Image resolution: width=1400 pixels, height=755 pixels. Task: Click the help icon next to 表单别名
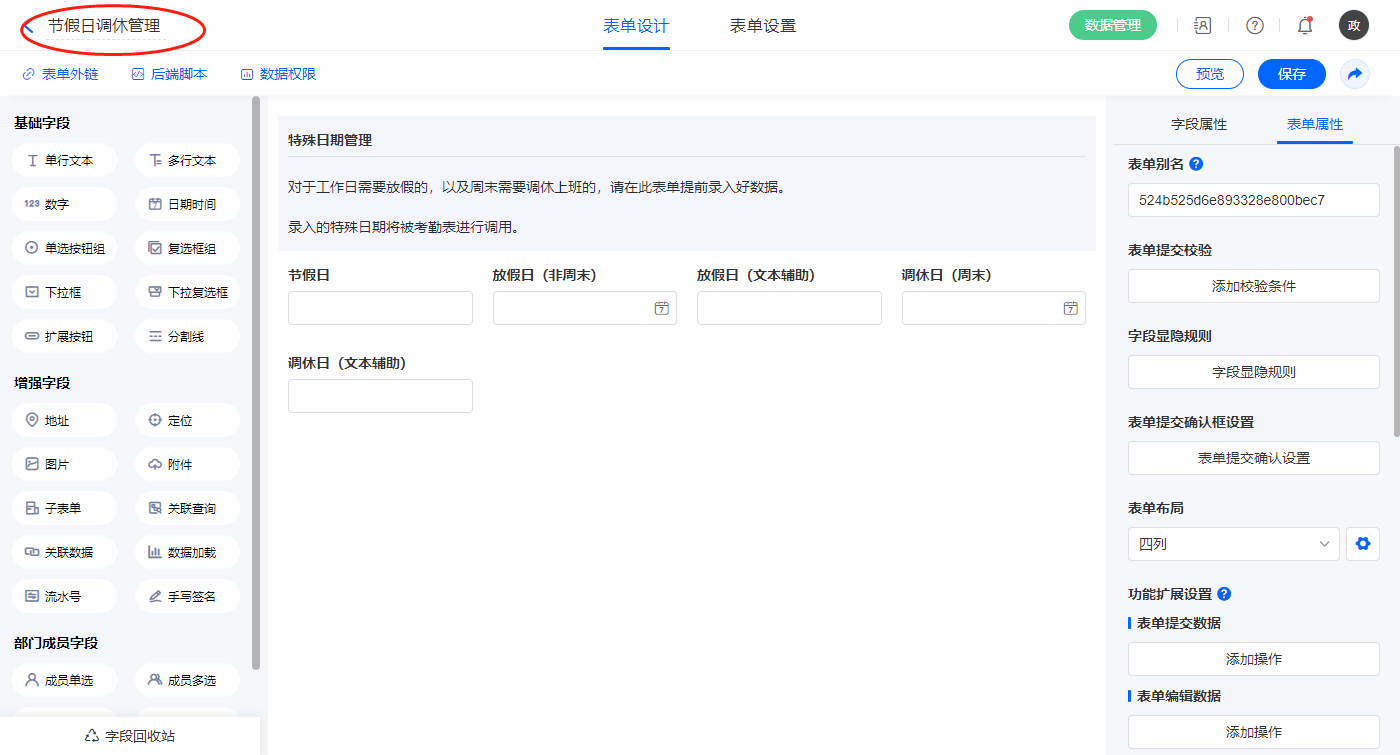(x=1196, y=164)
